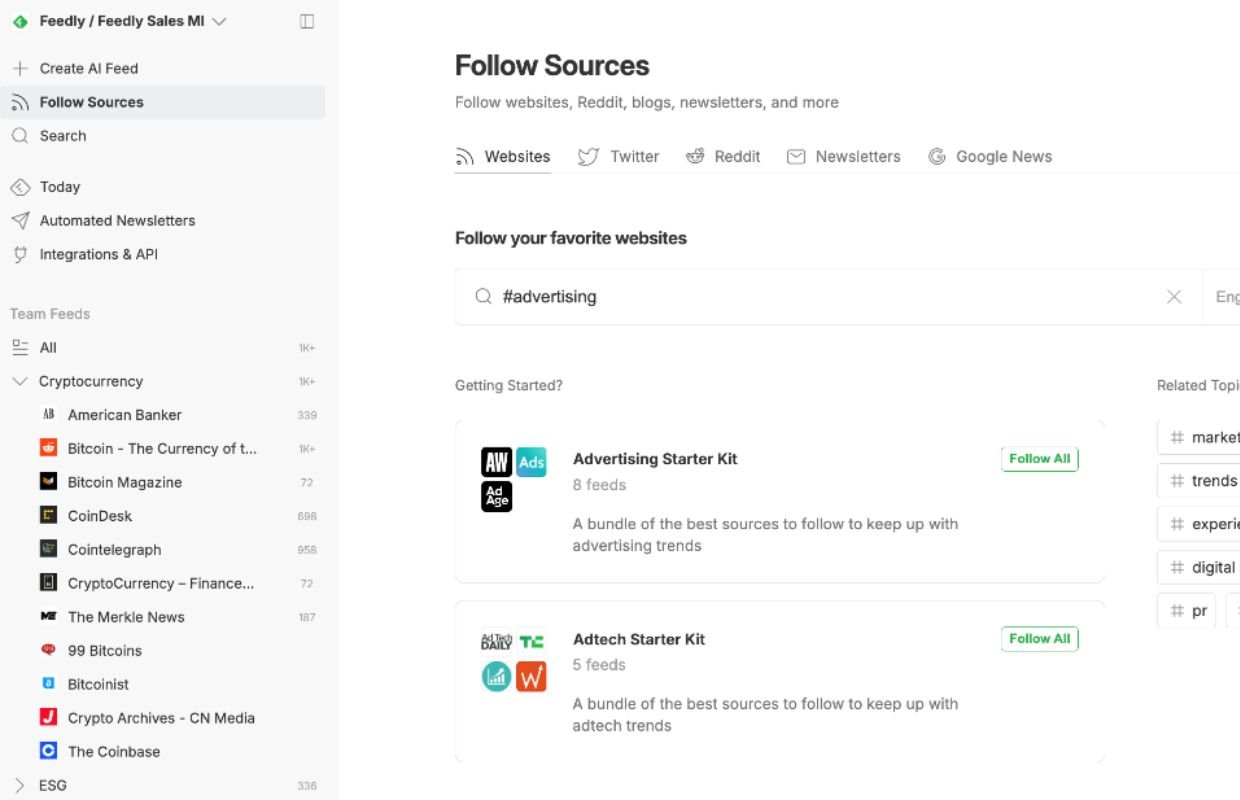
Task: Click the AdTech Daily logo thumbnail
Action: click(496, 642)
